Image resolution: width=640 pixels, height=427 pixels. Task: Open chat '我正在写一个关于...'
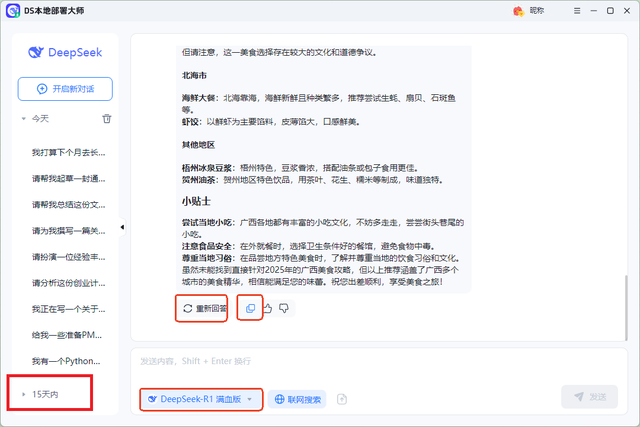(69, 309)
